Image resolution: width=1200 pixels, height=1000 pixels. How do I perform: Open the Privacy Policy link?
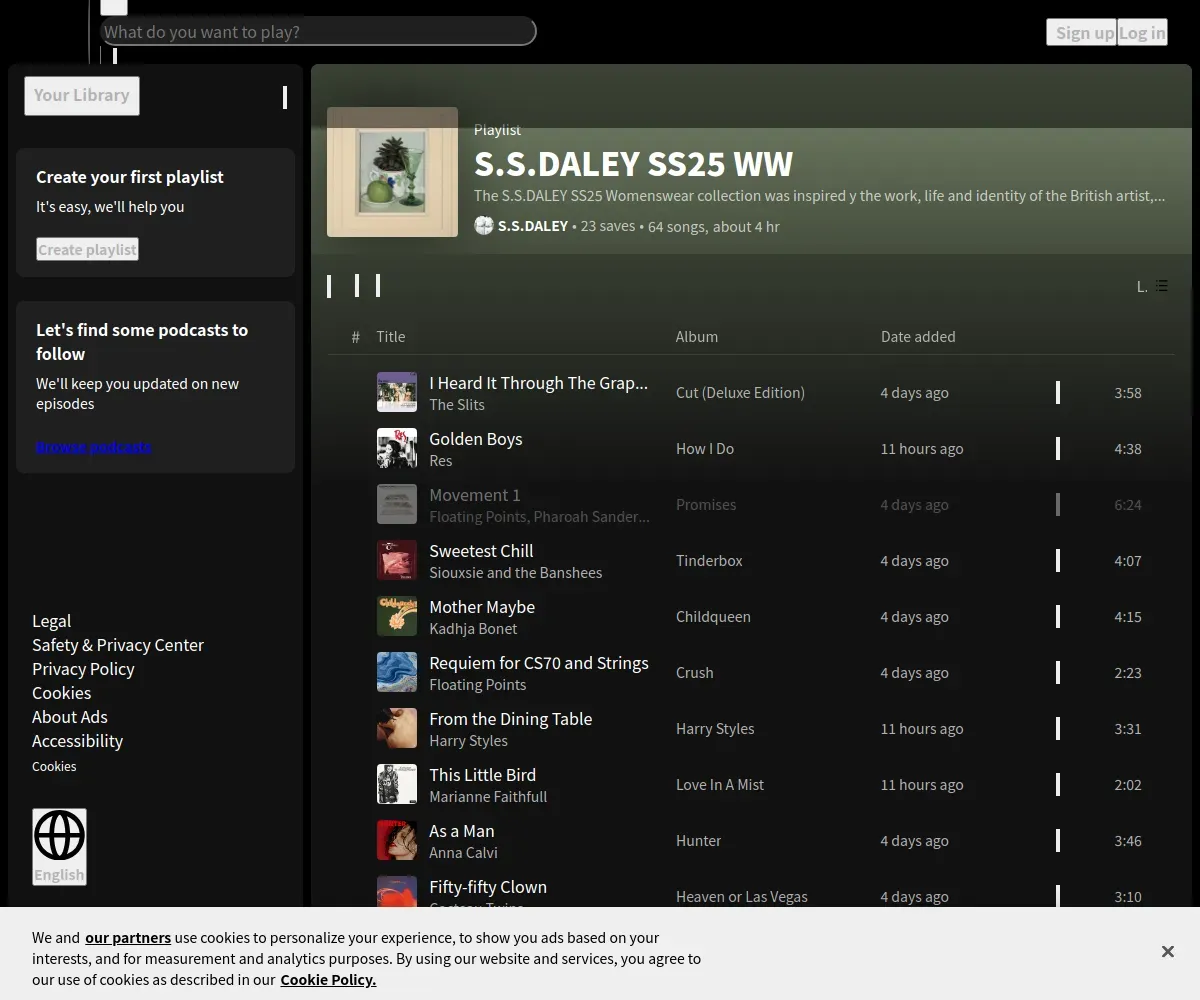[83, 668]
